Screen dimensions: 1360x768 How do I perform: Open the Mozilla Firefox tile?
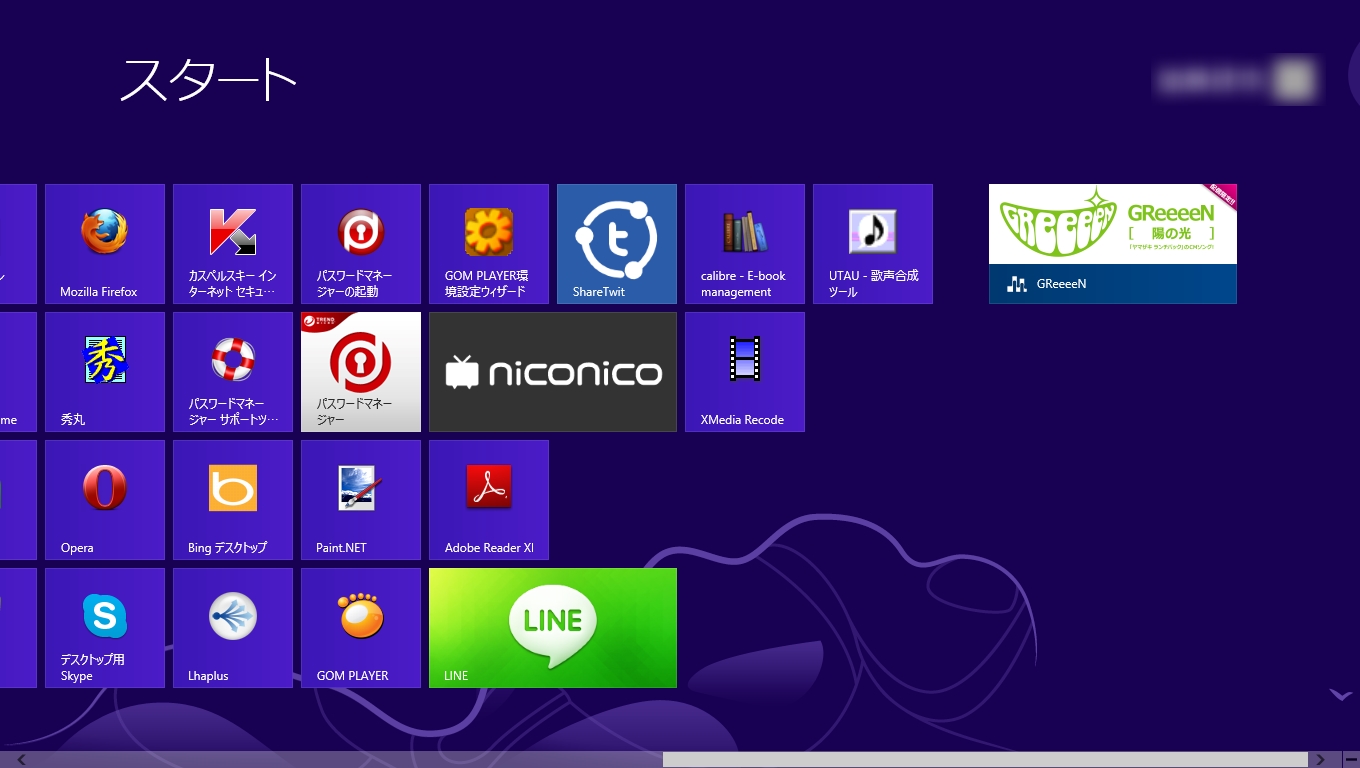(105, 244)
